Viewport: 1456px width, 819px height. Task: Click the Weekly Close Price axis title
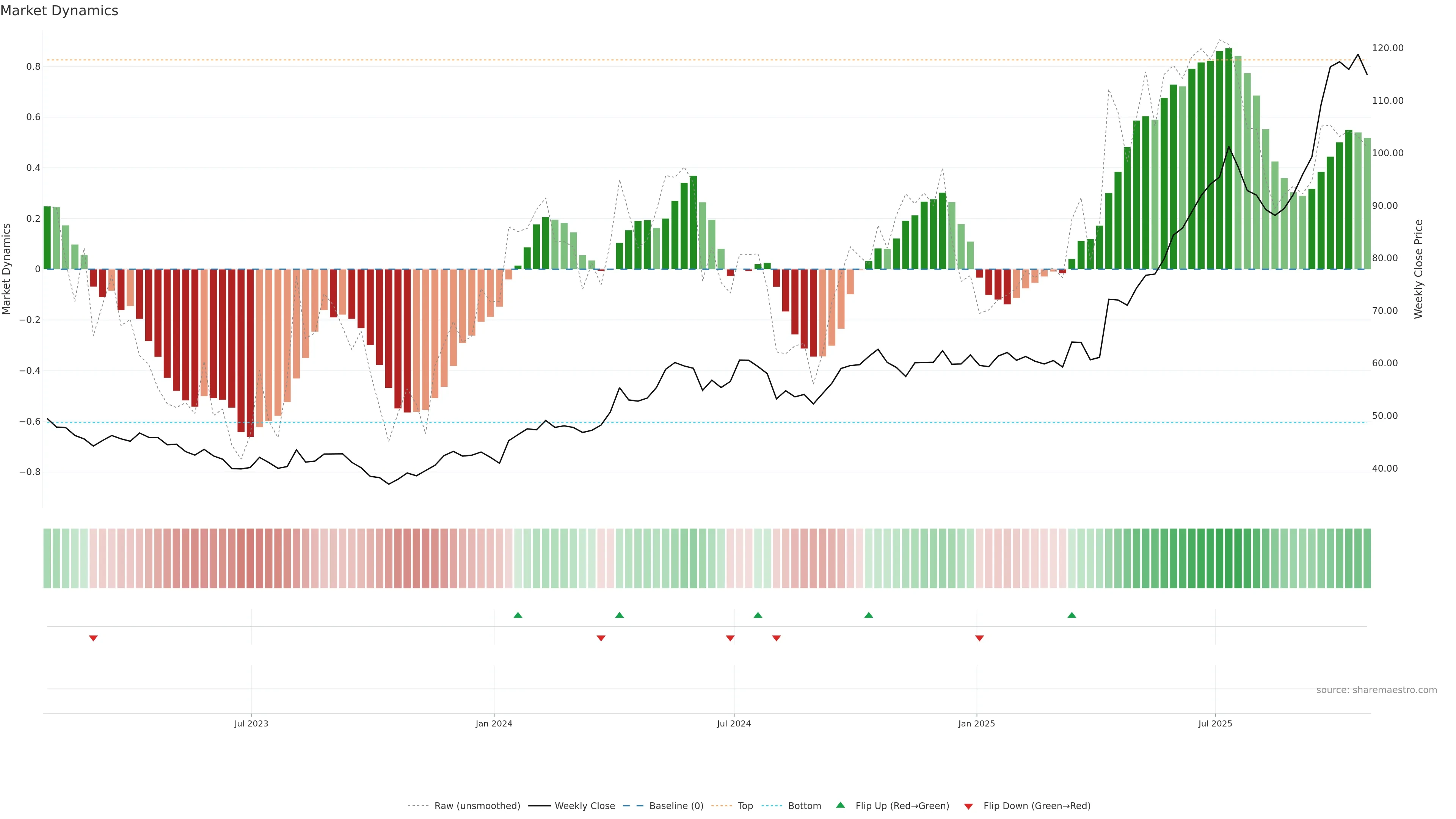(1418, 269)
